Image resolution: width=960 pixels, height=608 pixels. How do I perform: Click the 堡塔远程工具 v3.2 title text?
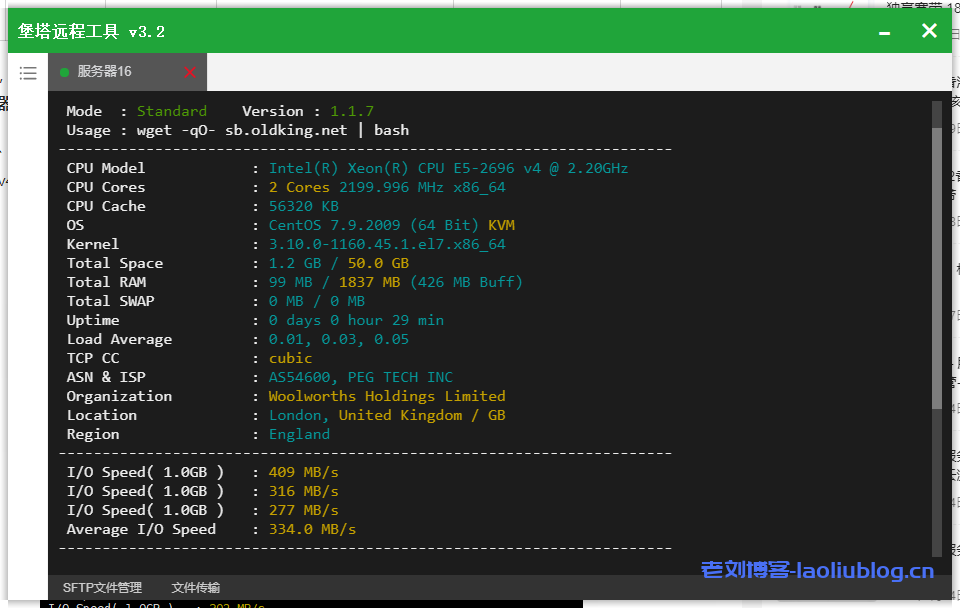pyautogui.click(x=91, y=32)
